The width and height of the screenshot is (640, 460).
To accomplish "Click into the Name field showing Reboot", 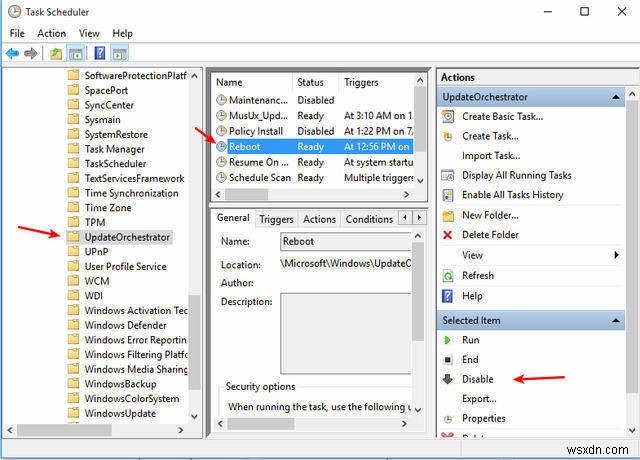I will click(x=346, y=242).
